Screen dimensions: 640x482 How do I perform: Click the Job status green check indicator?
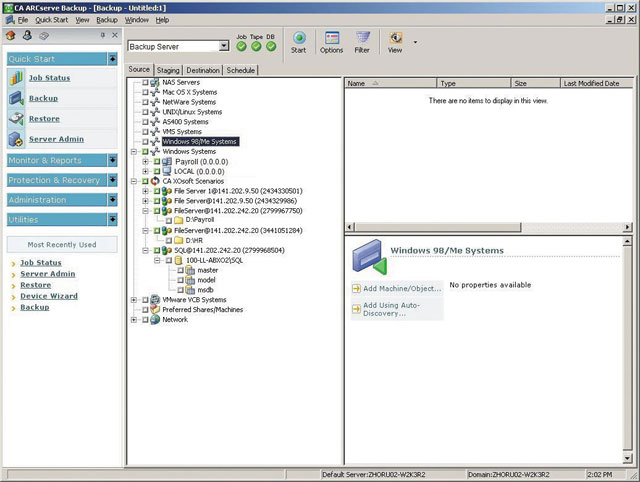(242, 47)
